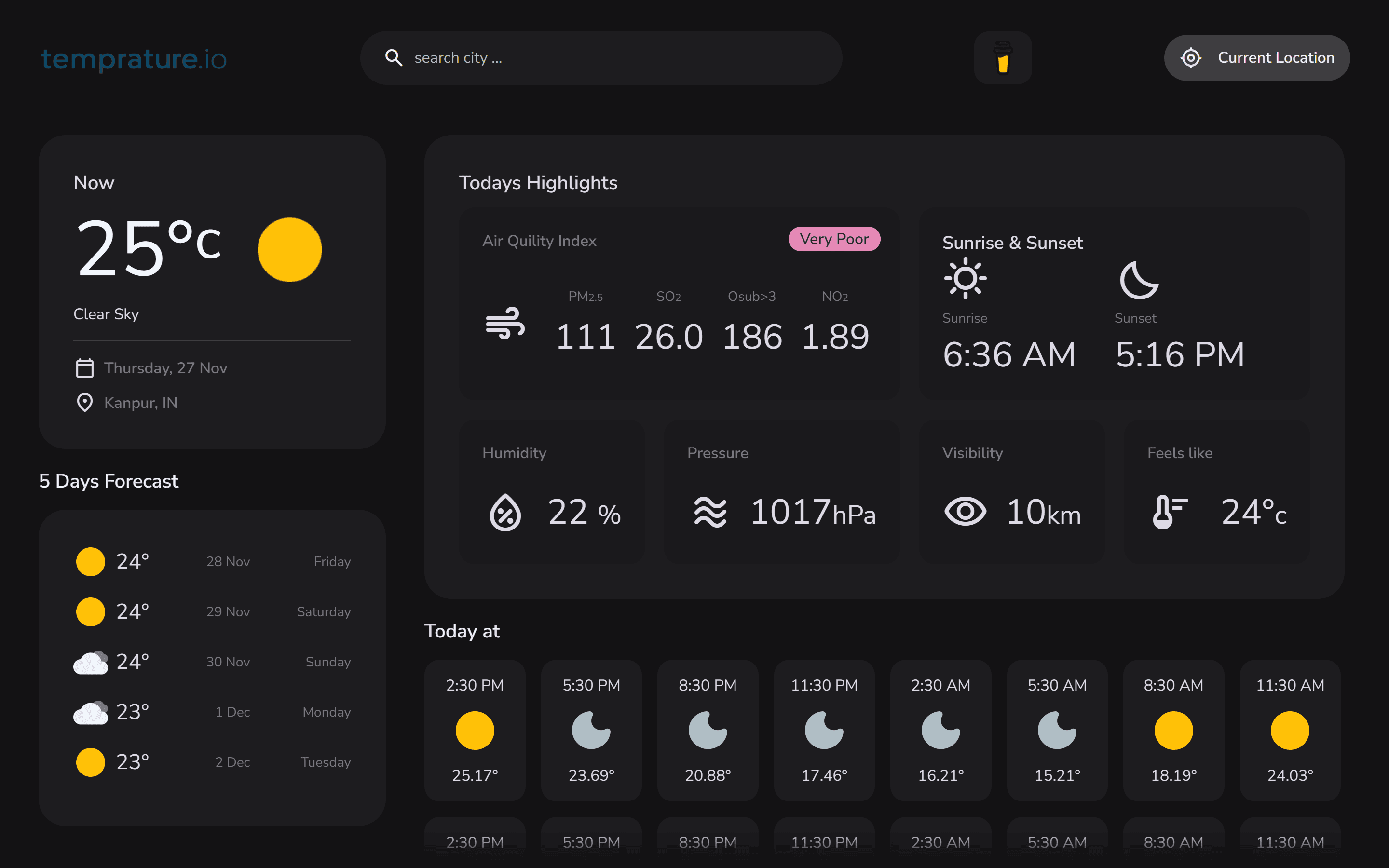Click the search magnifier icon
The height and width of the screenshot is (868, 1389).
coord(394,57)
